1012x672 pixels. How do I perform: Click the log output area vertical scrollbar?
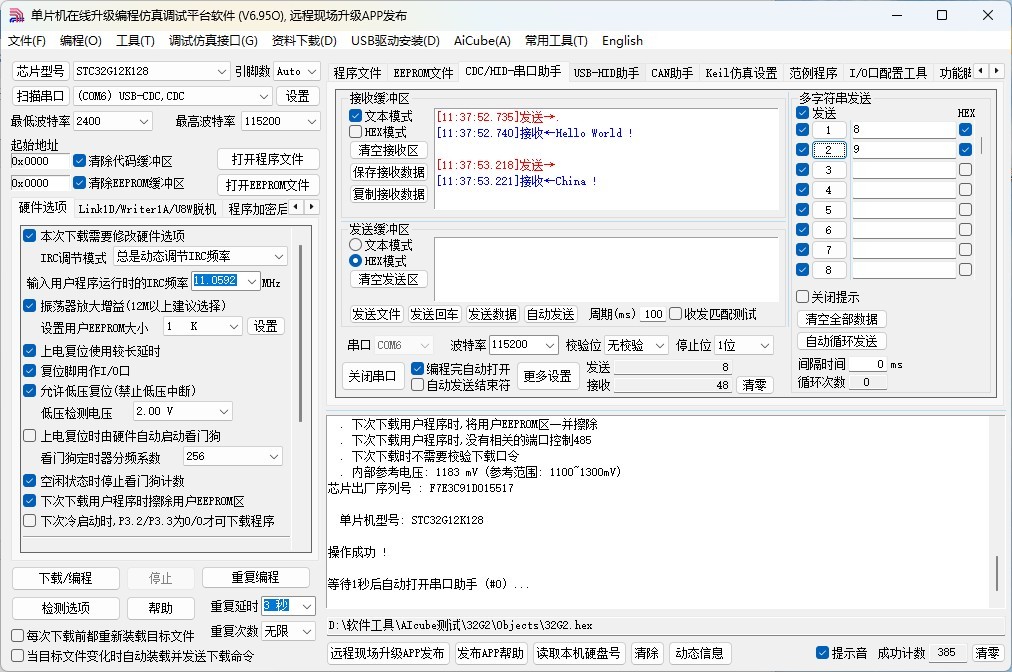997,574
